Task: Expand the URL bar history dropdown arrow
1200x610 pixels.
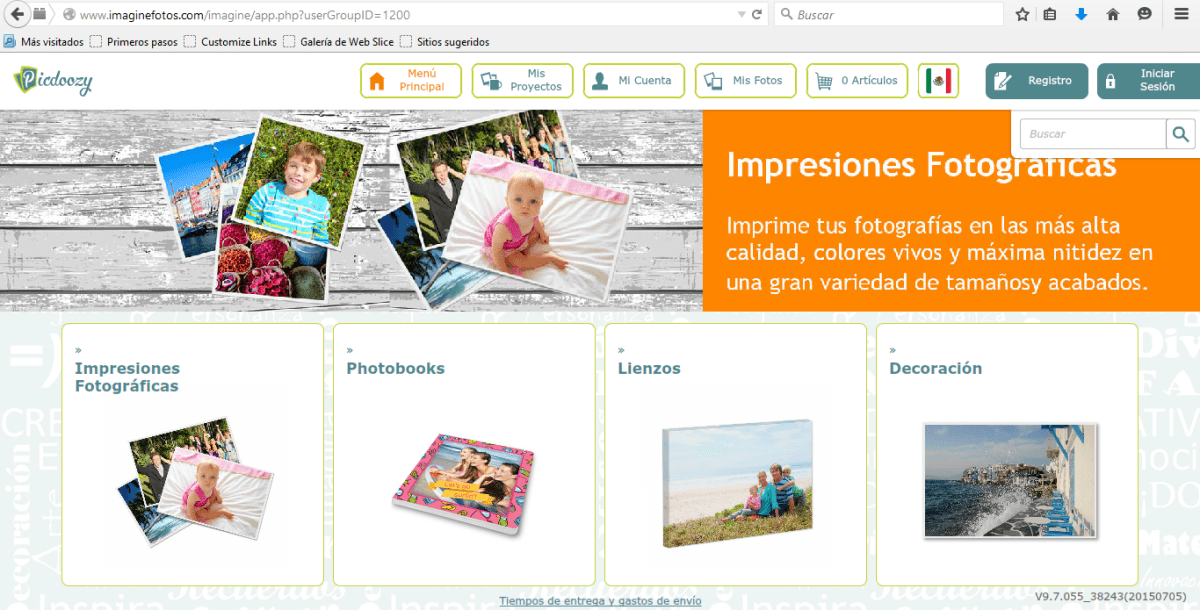Action: pyautogui.click(x=740, y=15)
